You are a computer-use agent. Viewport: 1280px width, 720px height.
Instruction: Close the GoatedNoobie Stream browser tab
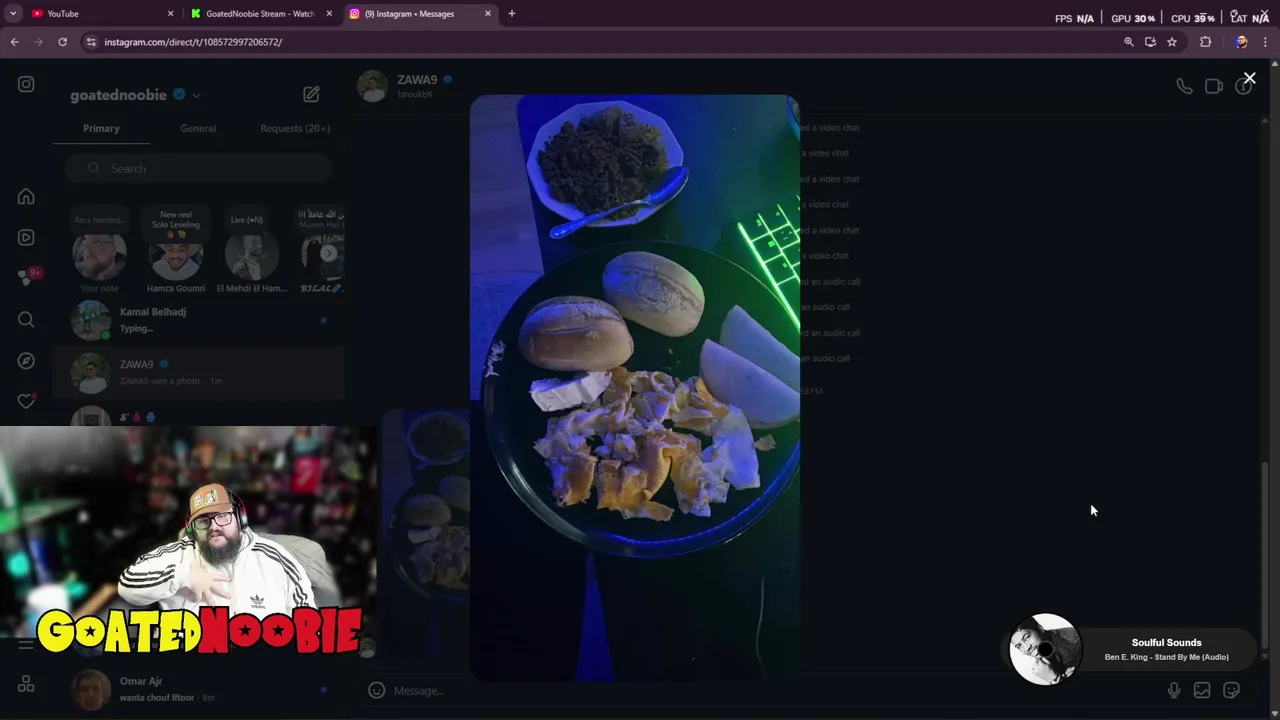(329, 14)
